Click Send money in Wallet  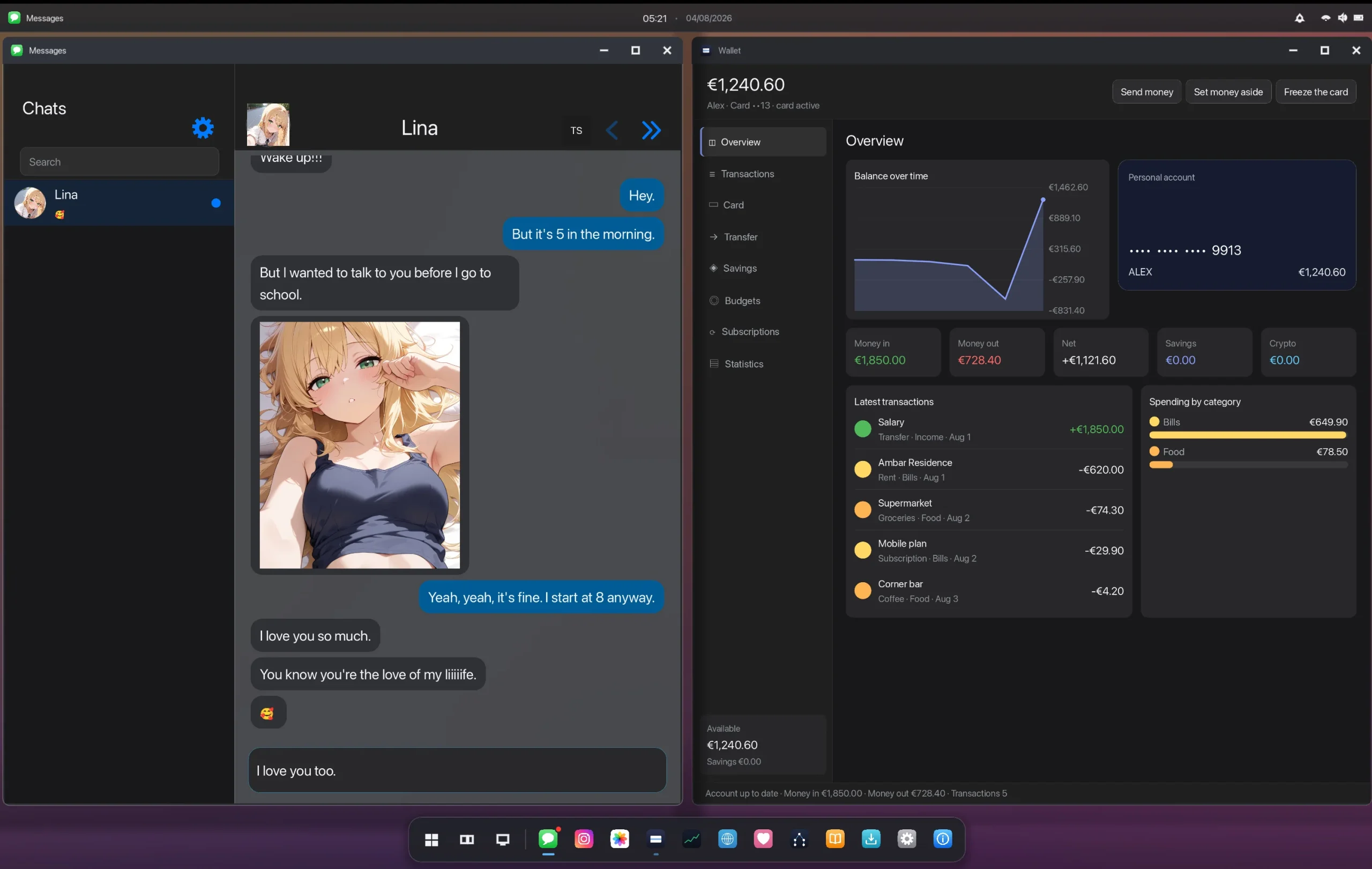(x=1146, y=92)
